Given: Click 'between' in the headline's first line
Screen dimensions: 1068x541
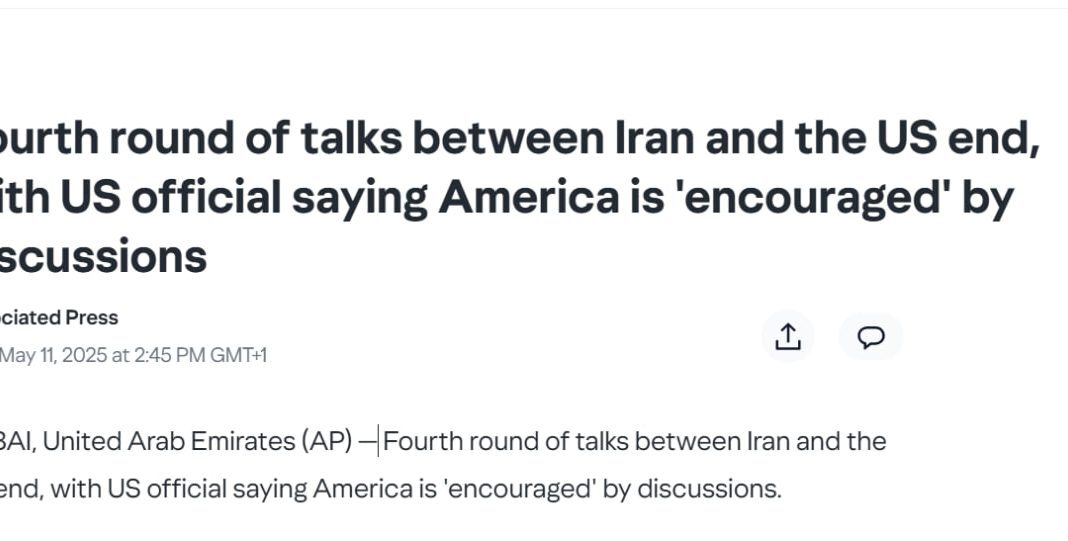Looking at the screenshot, I should pyautogui.click(x=508, y=138).
